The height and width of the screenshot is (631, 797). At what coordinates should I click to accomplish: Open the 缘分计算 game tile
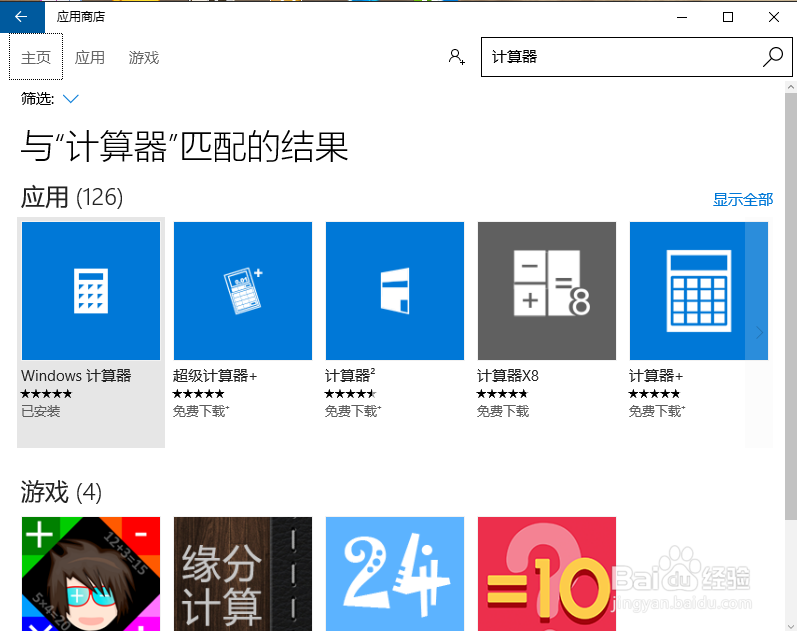(243, 574)
